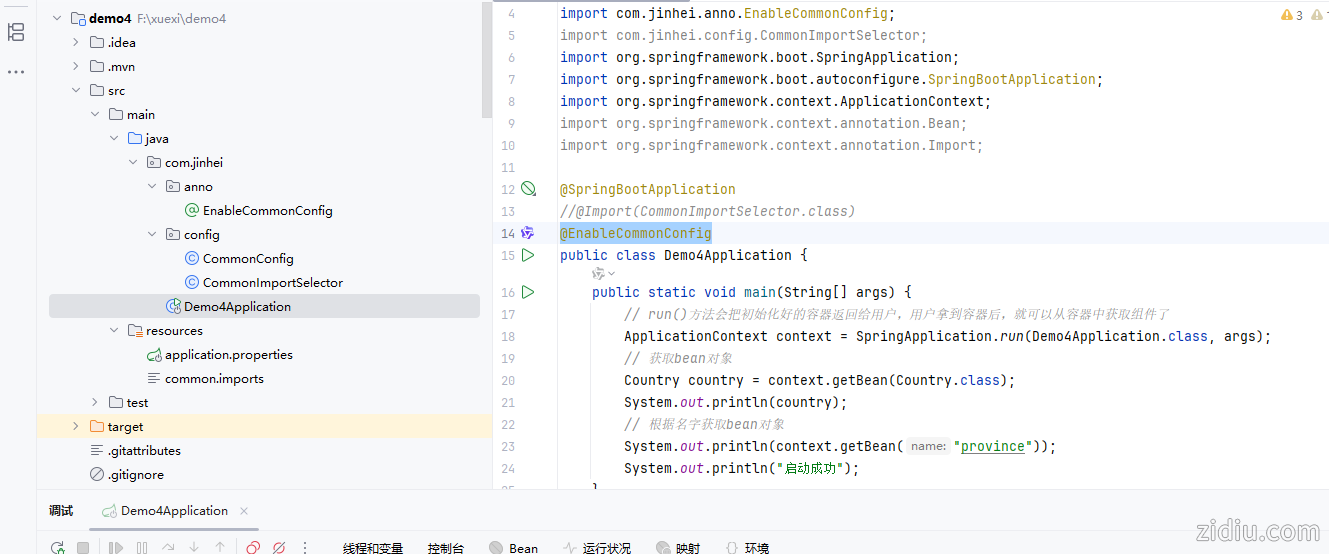Click View Breakpoints red circles icon

pyautogui.click(x=253, y=548)
